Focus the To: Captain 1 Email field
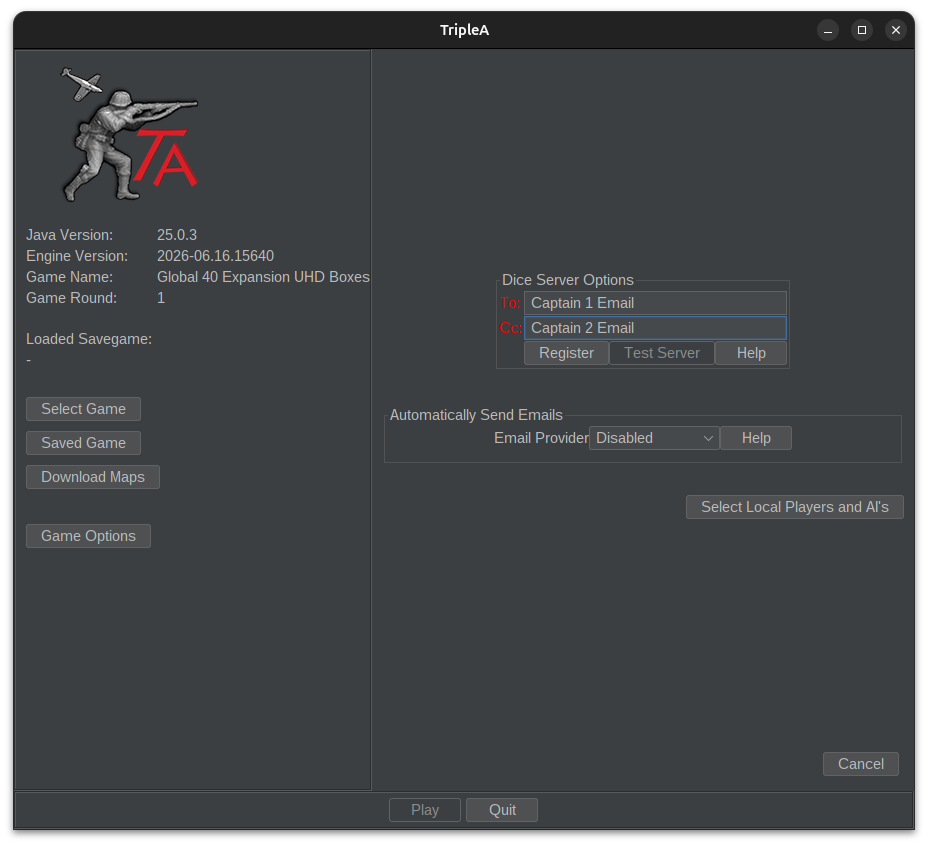This screenshot has width=928, height=846. coord(655,303)
